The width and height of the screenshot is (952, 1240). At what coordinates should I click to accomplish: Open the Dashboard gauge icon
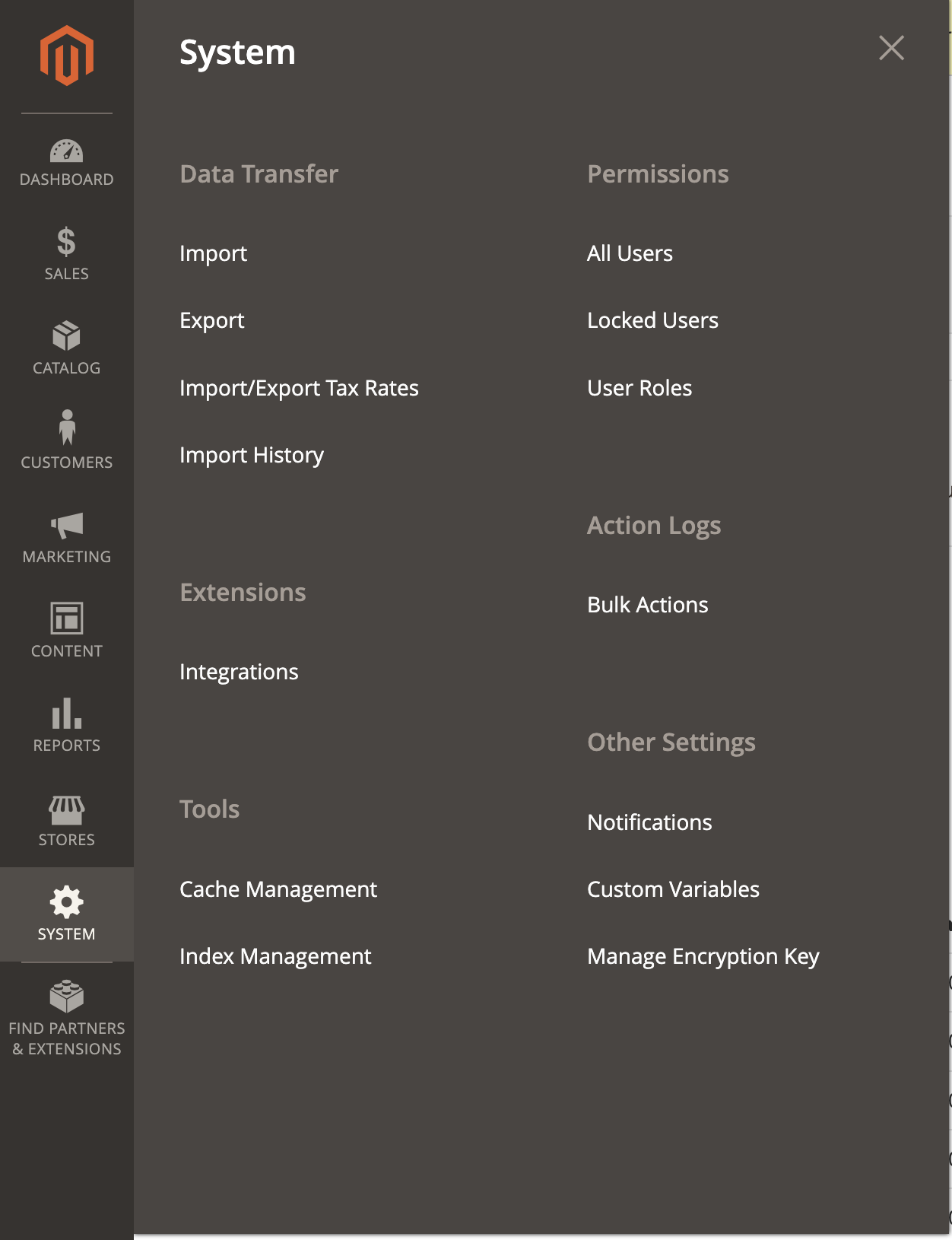[67, 151]
